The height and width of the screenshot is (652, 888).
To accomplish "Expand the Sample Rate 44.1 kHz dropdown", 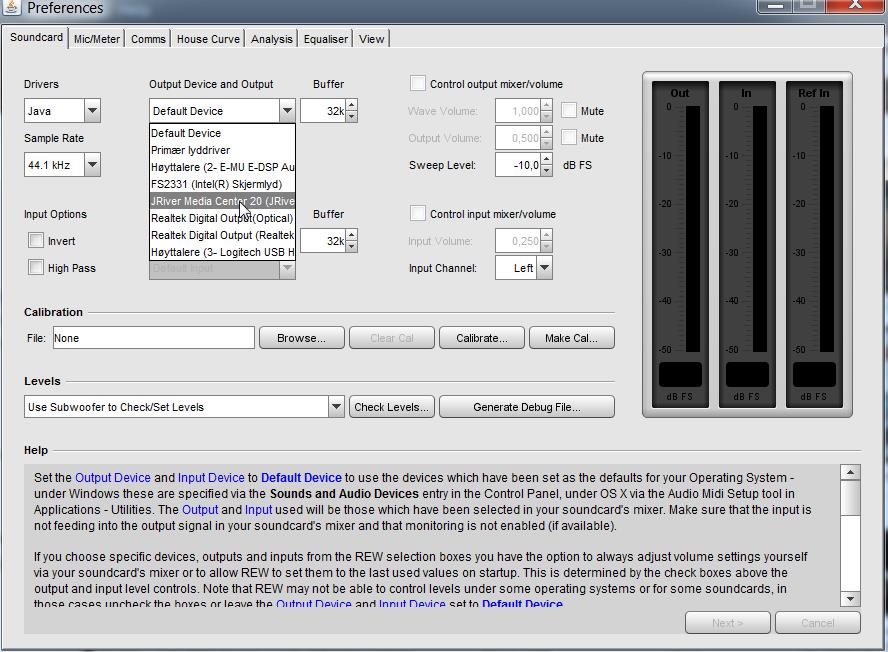I will point(92,165).
